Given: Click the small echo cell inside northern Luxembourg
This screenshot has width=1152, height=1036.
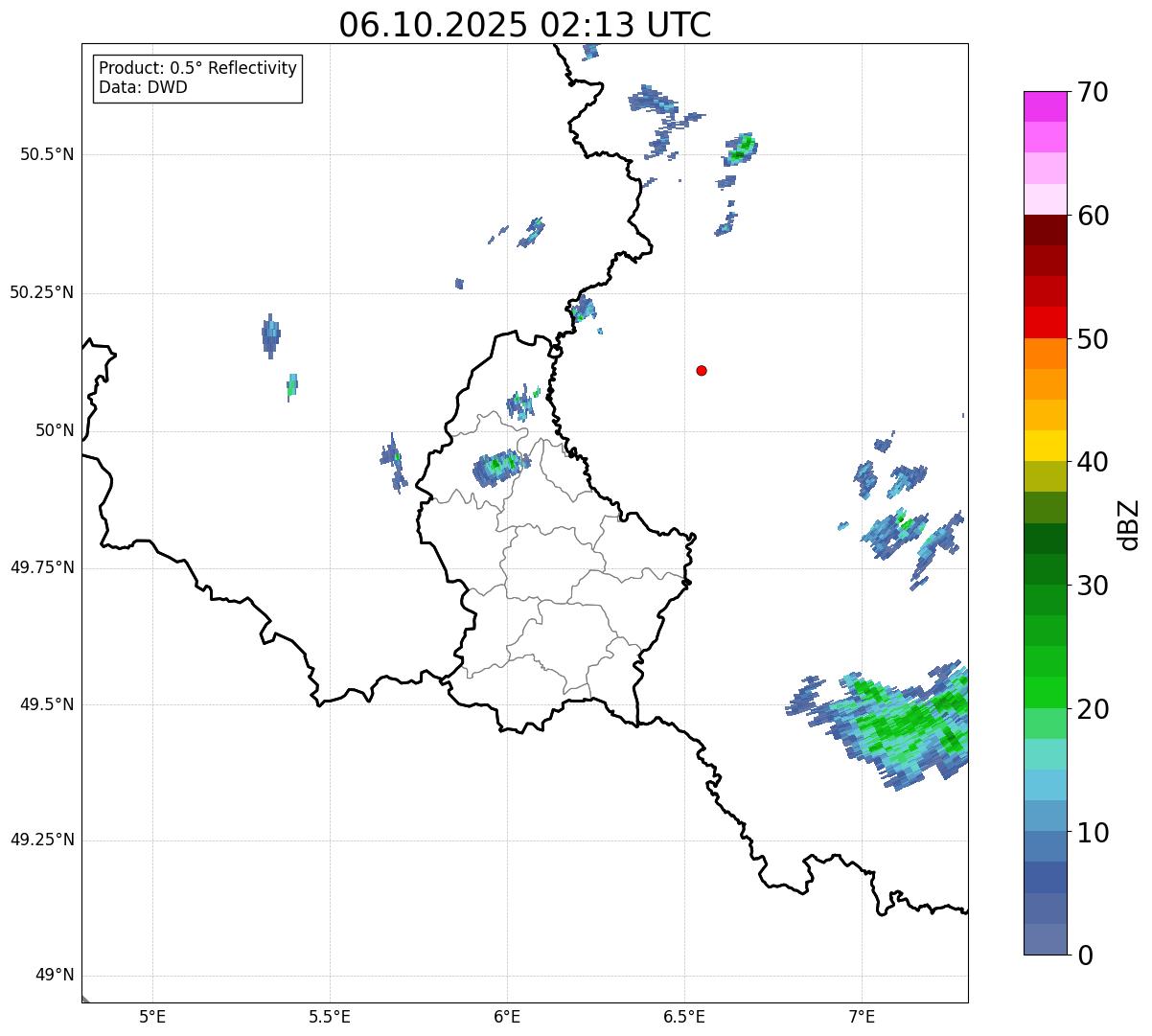Looking at the screenshot, I should click(499, 468).
